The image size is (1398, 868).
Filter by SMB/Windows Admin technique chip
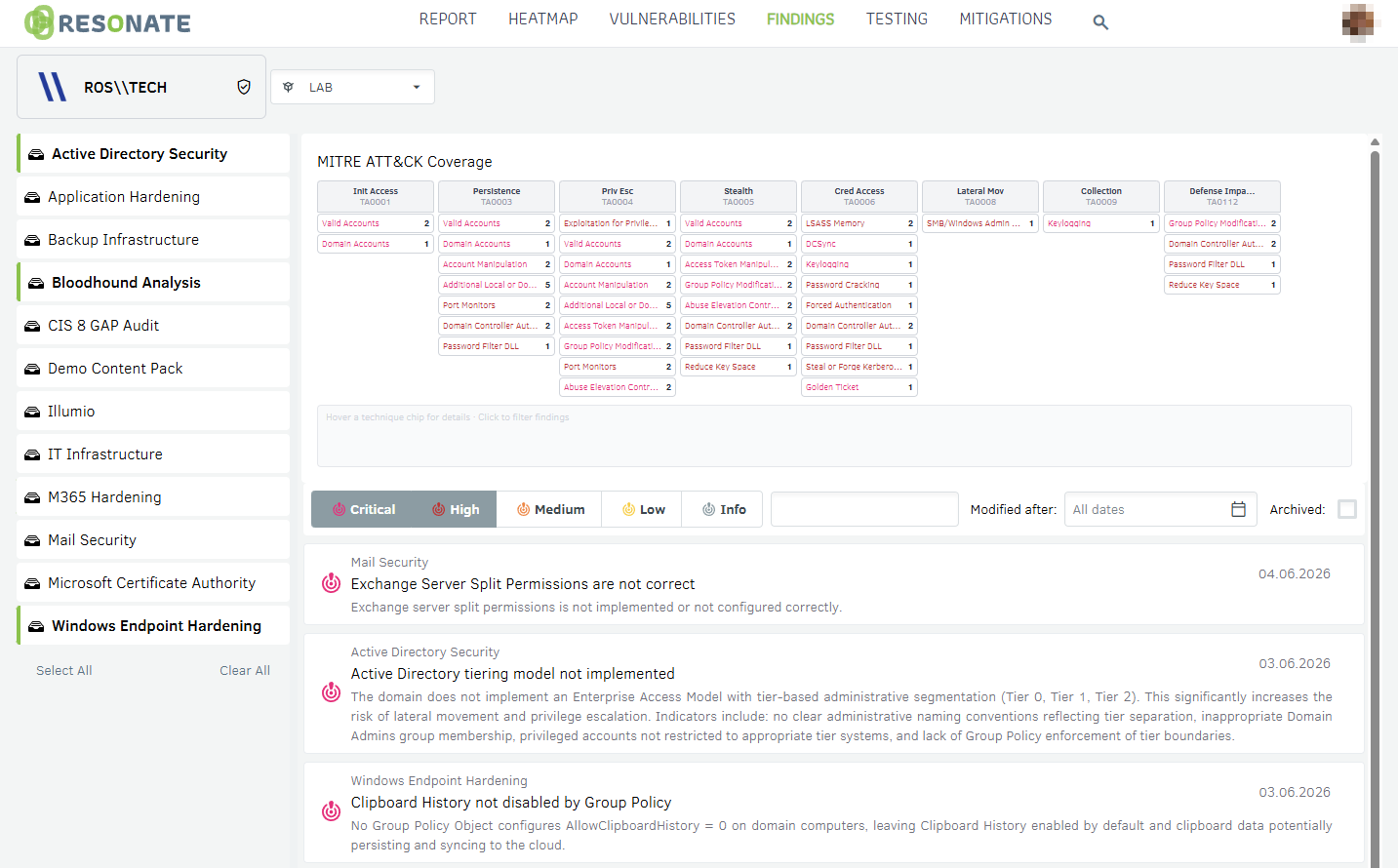point(980,223)
